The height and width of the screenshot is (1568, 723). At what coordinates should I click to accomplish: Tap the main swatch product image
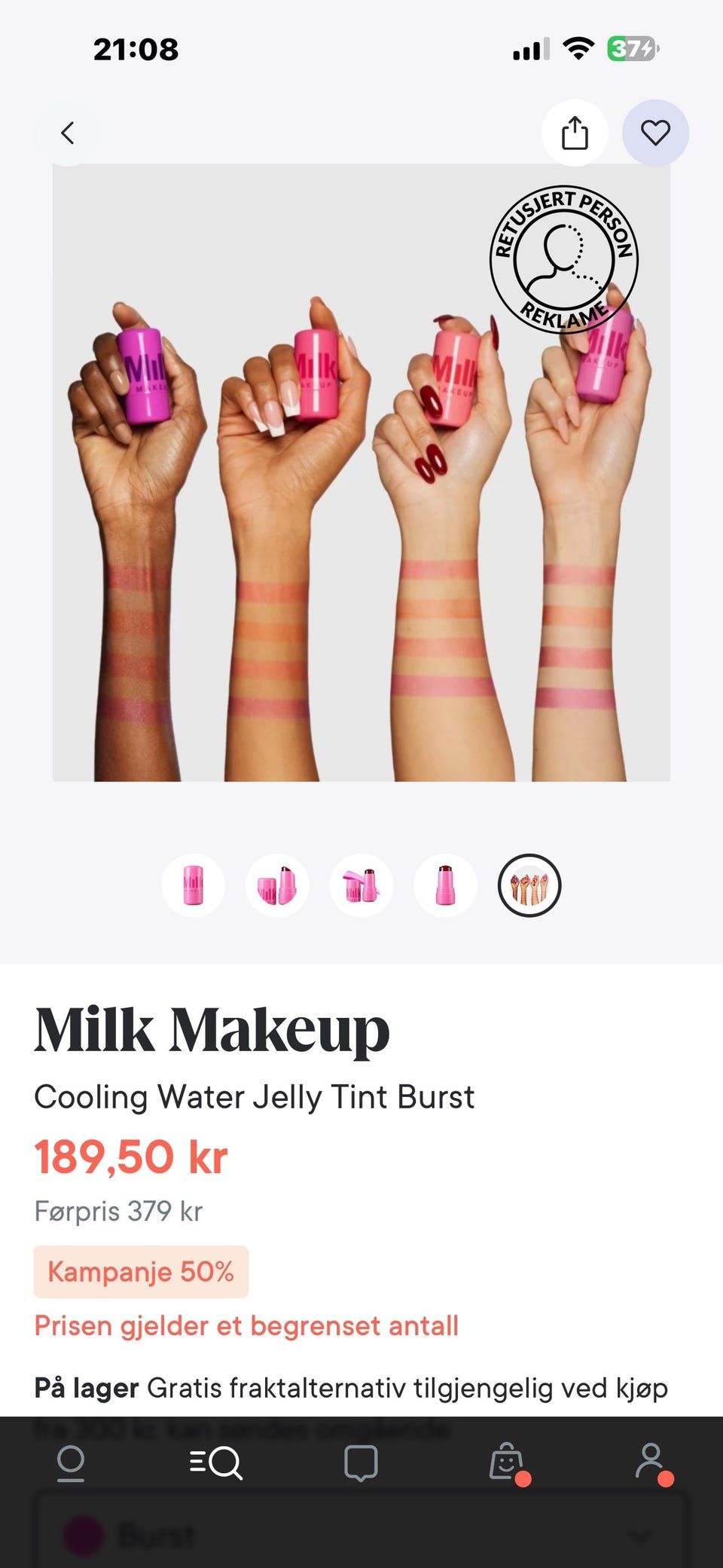(361, 472)
